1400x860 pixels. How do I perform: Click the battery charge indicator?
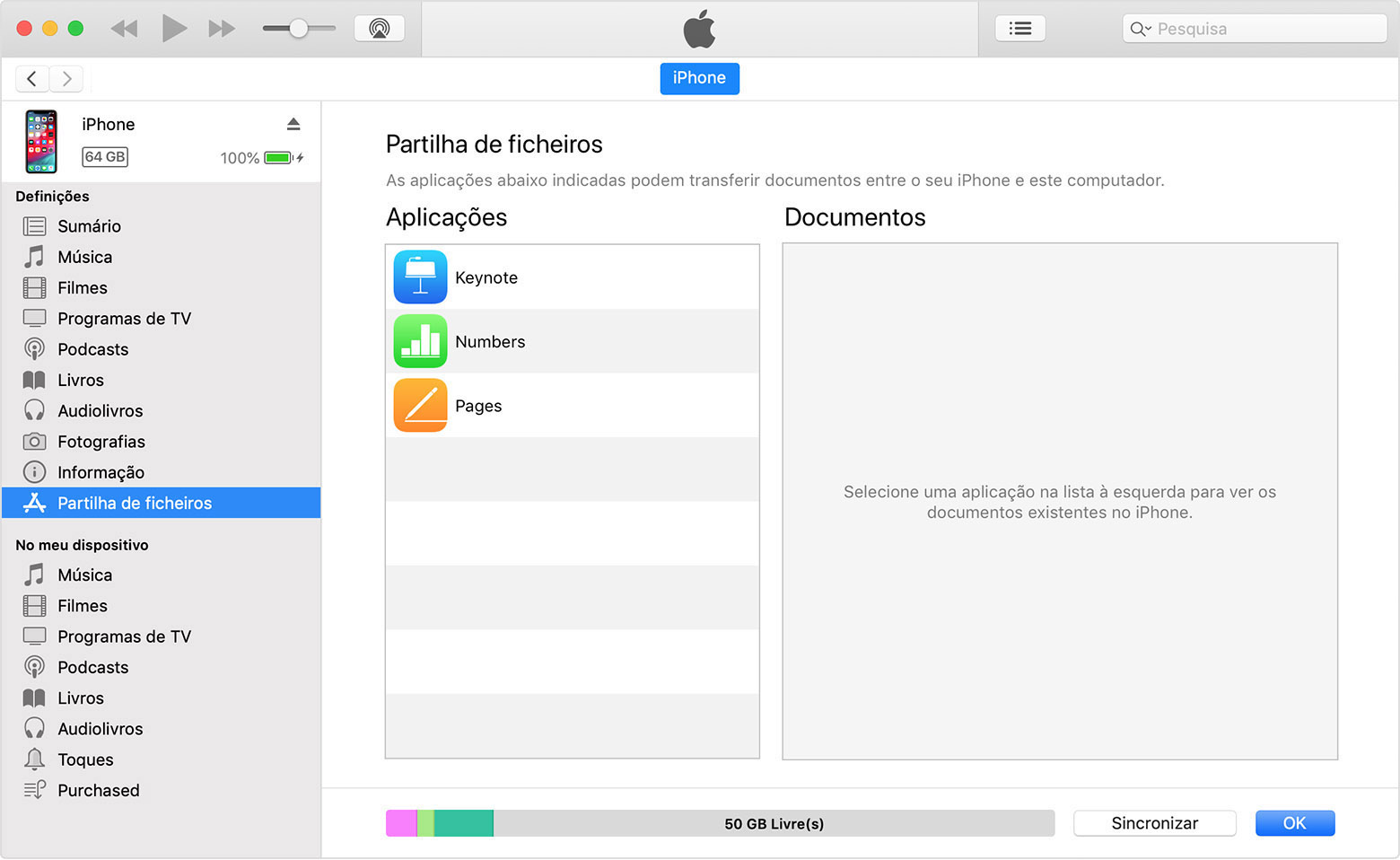tap(279, 158)
